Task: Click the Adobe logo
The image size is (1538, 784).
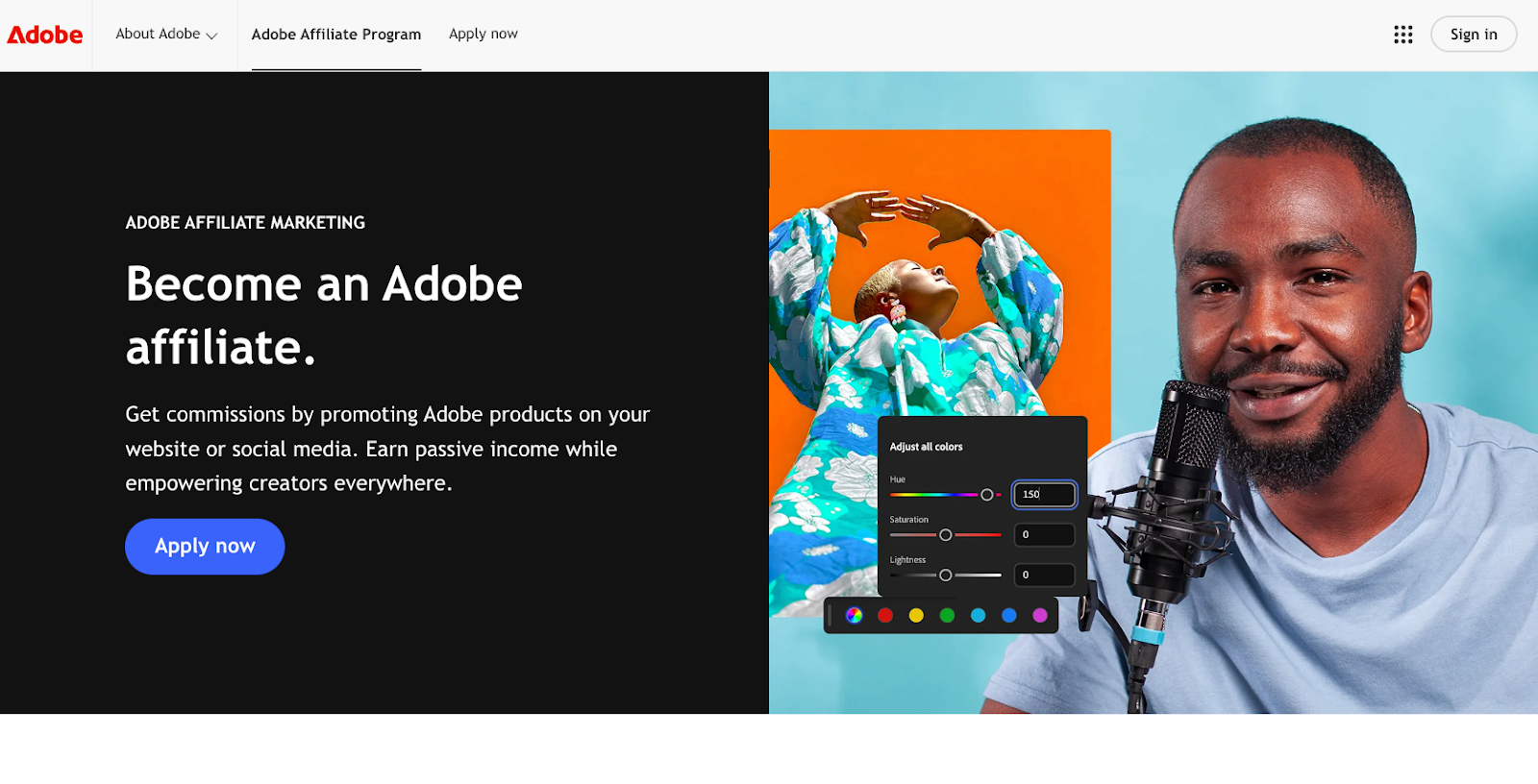Action: click(45, 35)
